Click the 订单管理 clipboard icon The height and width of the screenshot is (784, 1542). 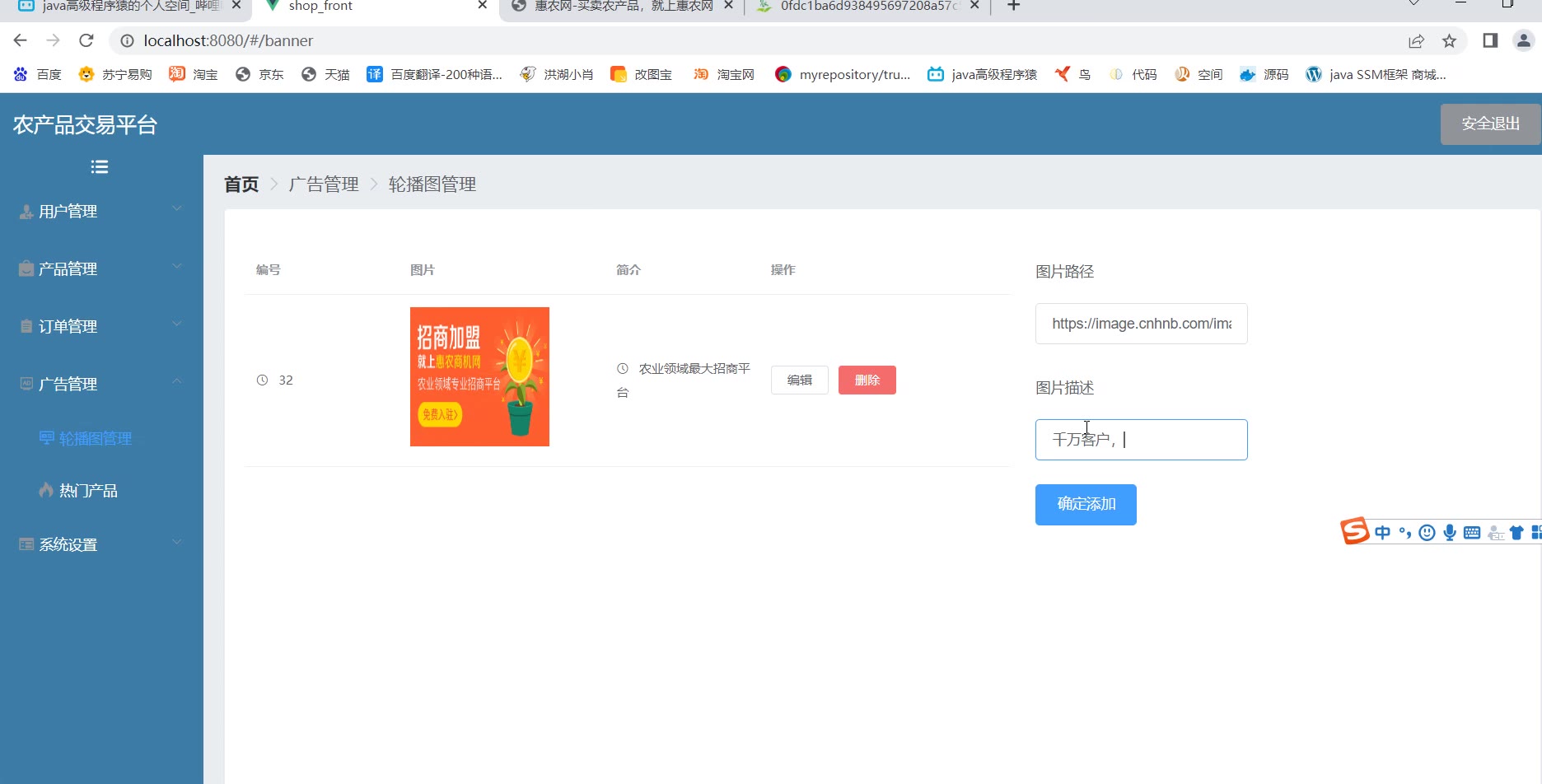tap(26, 327)
